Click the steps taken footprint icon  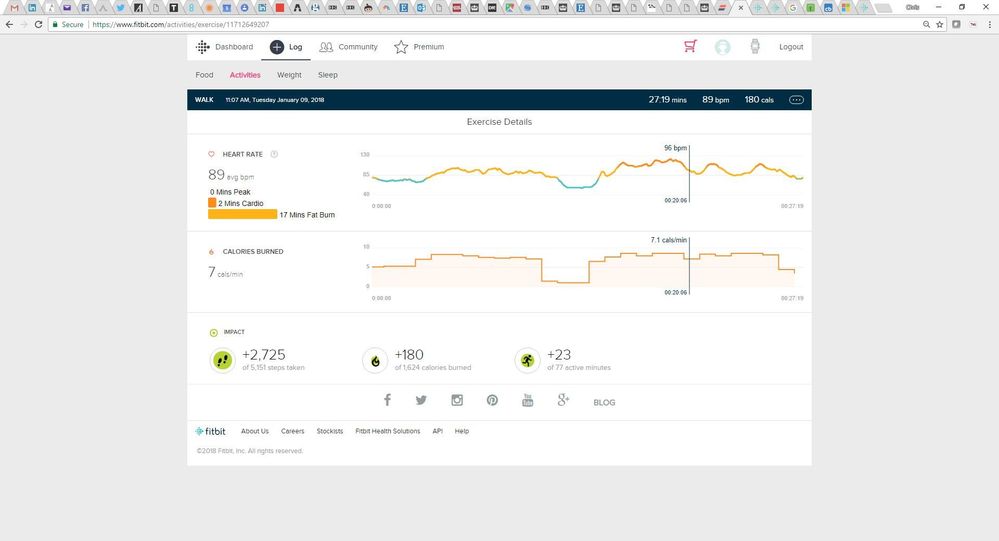(222, 360)
